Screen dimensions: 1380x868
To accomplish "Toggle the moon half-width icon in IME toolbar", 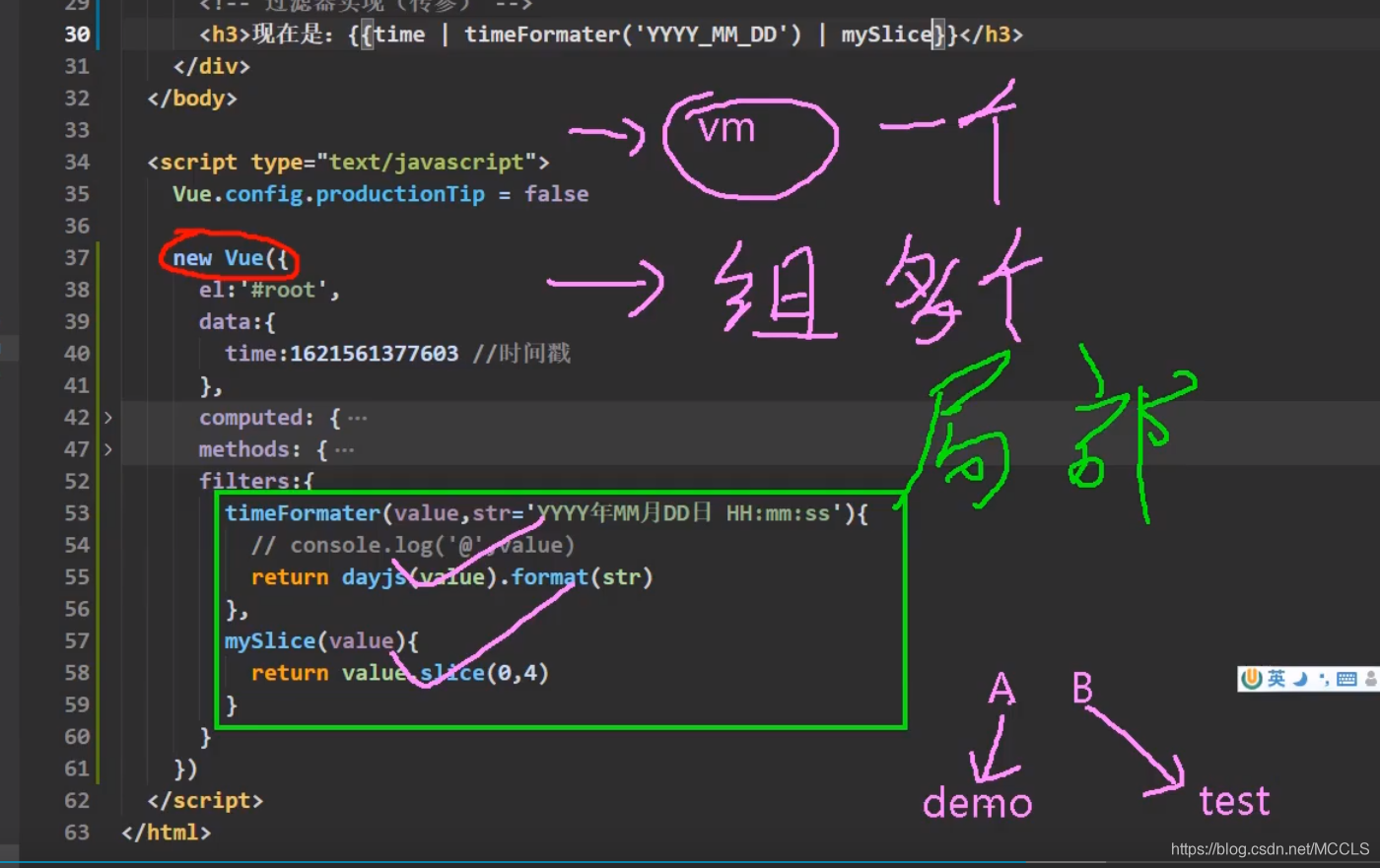I will 1300,679.
